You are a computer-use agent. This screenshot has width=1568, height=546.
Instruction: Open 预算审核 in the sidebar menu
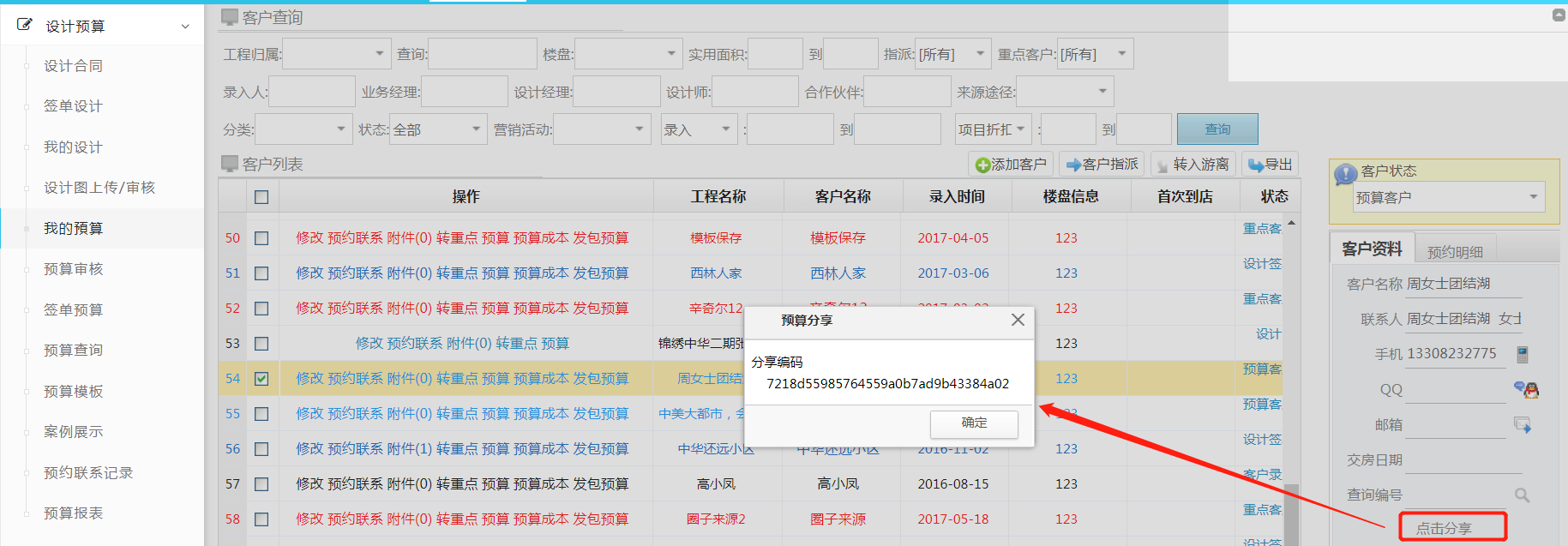pyautogui.click(x=74, y=269)
